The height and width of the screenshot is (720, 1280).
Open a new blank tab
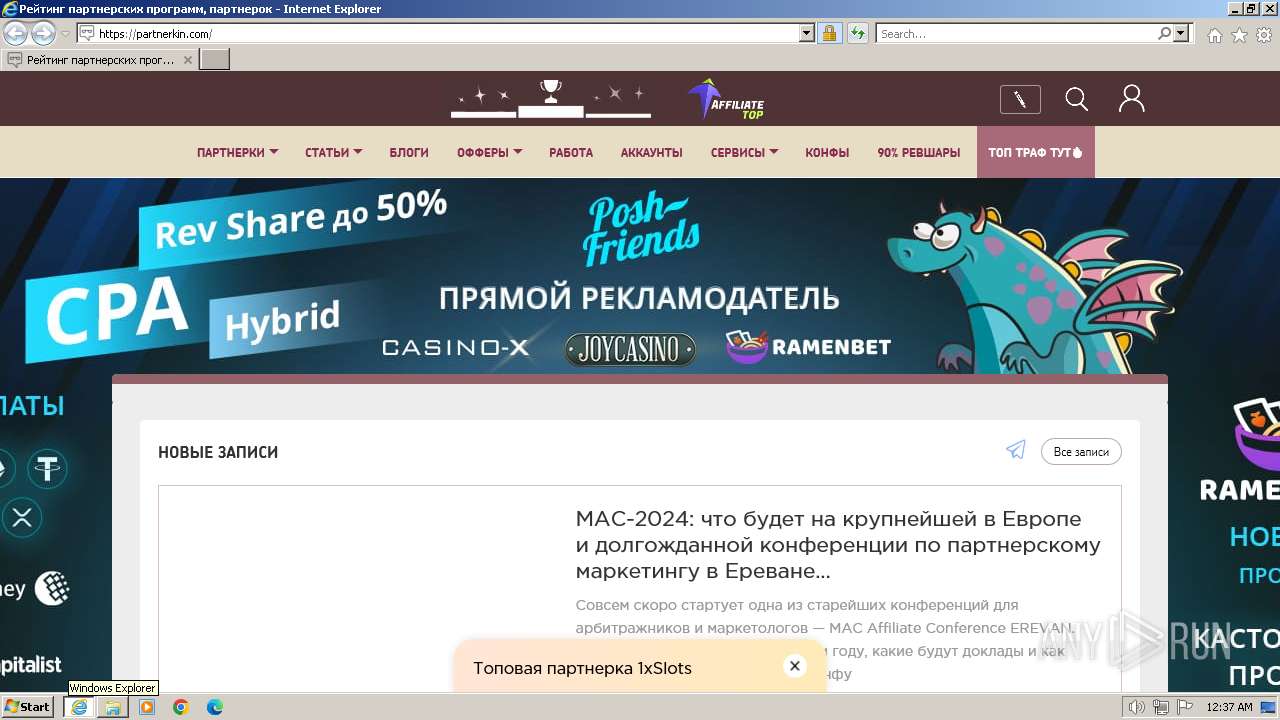[215, 60]
